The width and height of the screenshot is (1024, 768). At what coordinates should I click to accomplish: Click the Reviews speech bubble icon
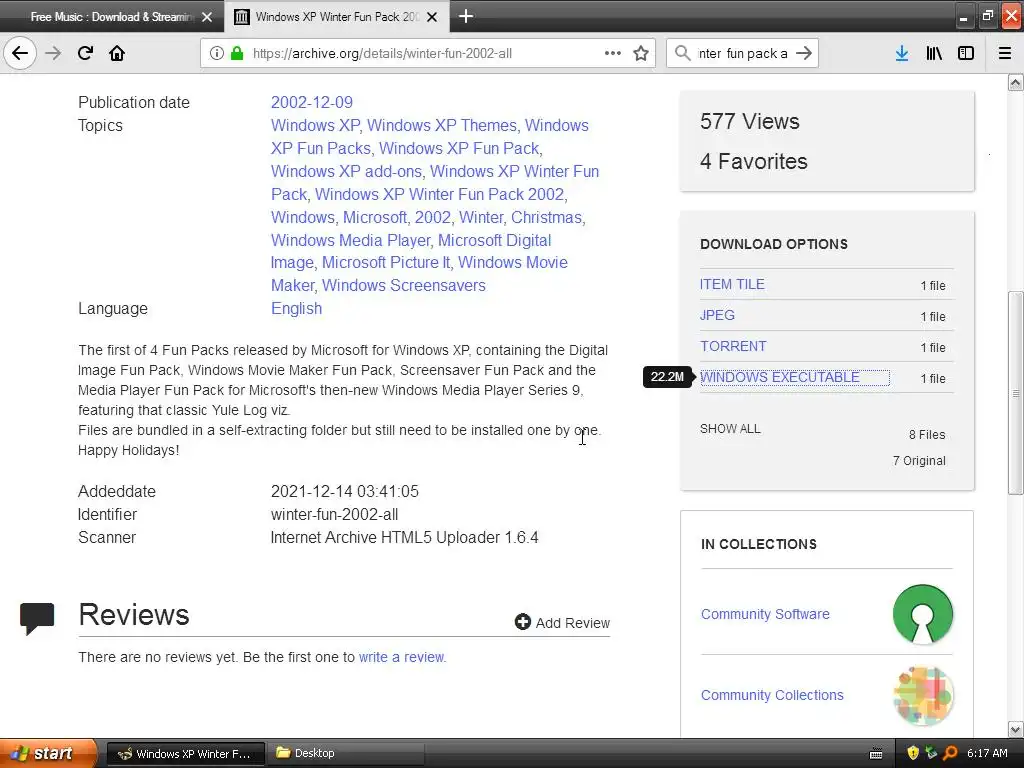(x=37, y=617)
